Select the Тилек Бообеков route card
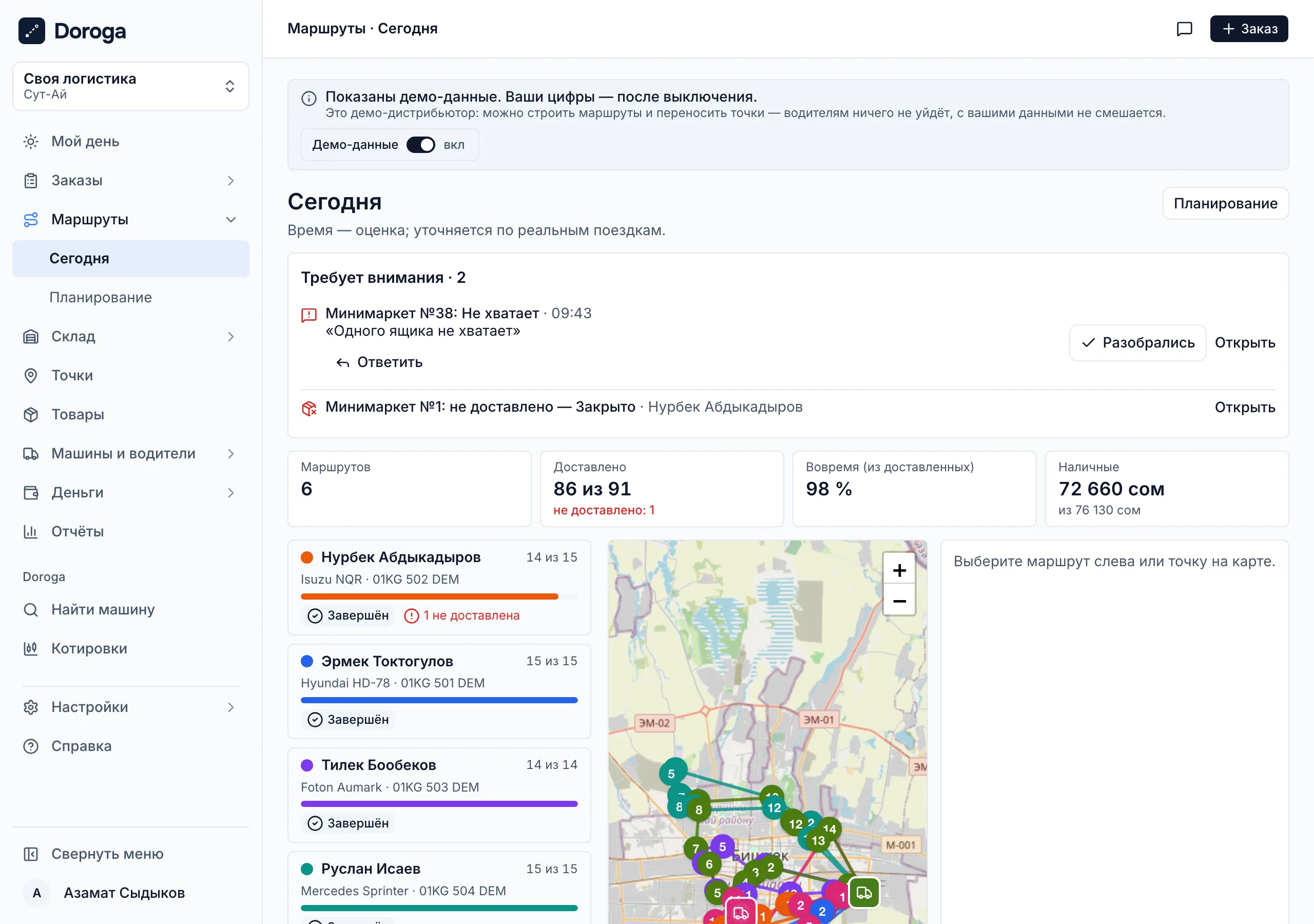This screenshot has height=924, width=1314. (439, 795)
